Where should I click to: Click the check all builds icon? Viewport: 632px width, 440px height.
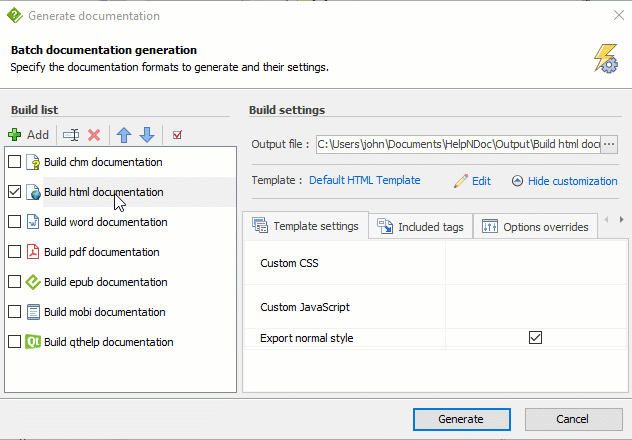(x=177, y=135)
